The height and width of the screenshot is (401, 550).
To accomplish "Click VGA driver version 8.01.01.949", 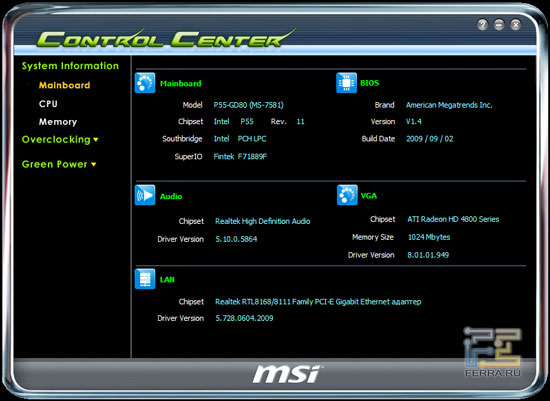I will tap(428, 255).
